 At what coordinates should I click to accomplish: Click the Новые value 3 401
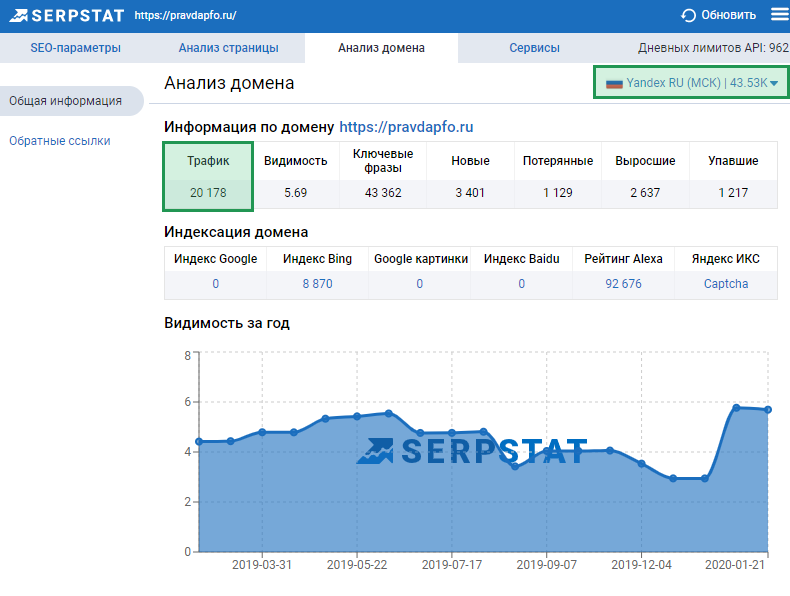click(x=470, y=193)
